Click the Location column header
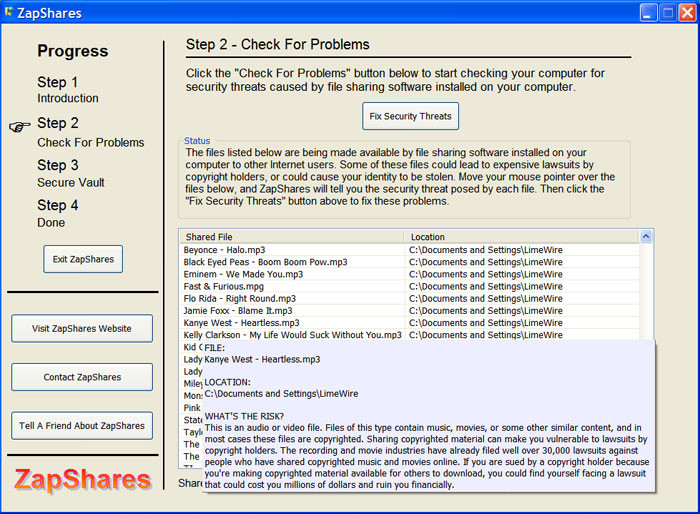This screenshot has width=700, height=514. click(x=522, y=237)
